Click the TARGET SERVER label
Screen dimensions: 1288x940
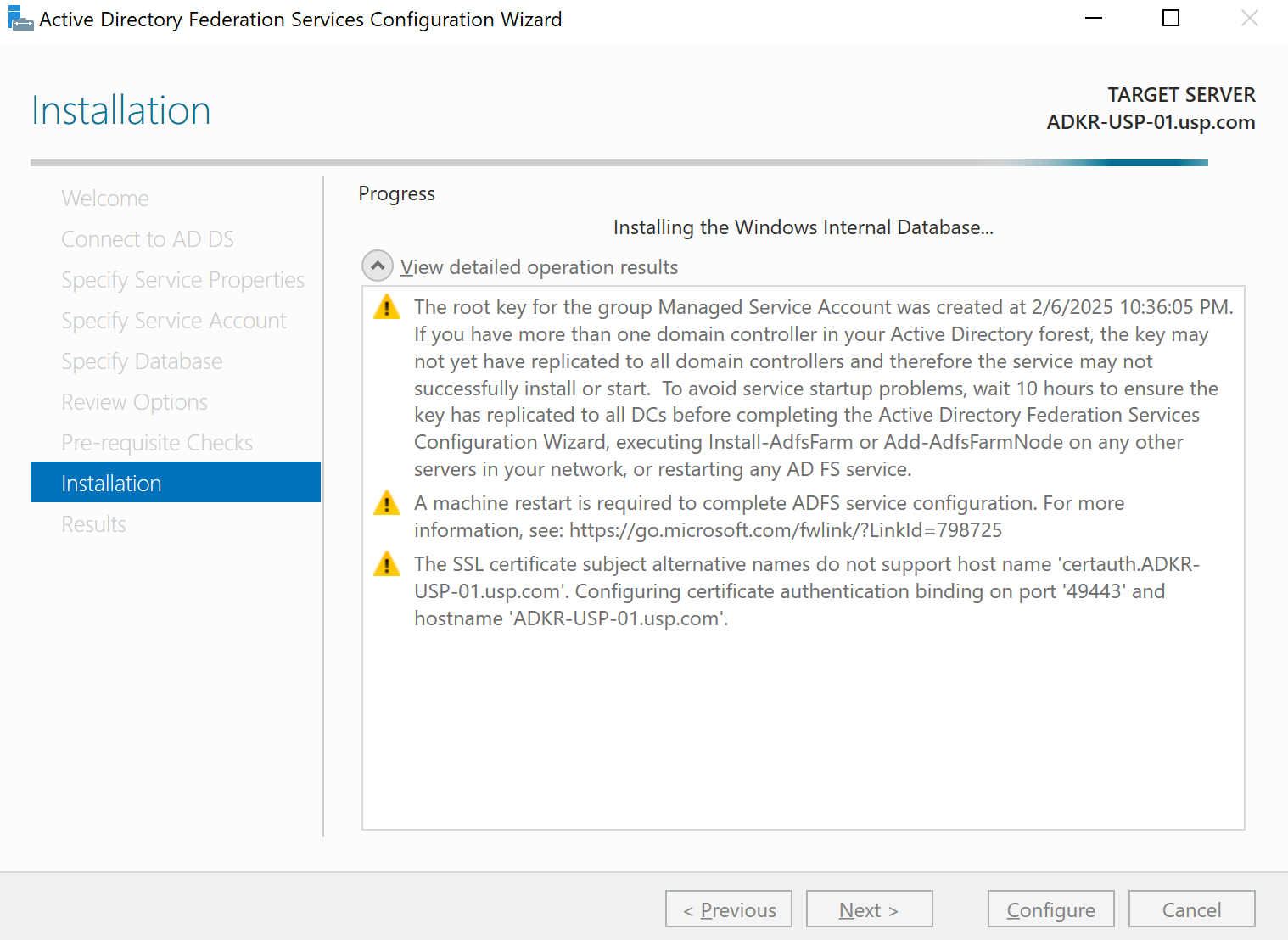pyautogui.click(x=1181, y=95)
